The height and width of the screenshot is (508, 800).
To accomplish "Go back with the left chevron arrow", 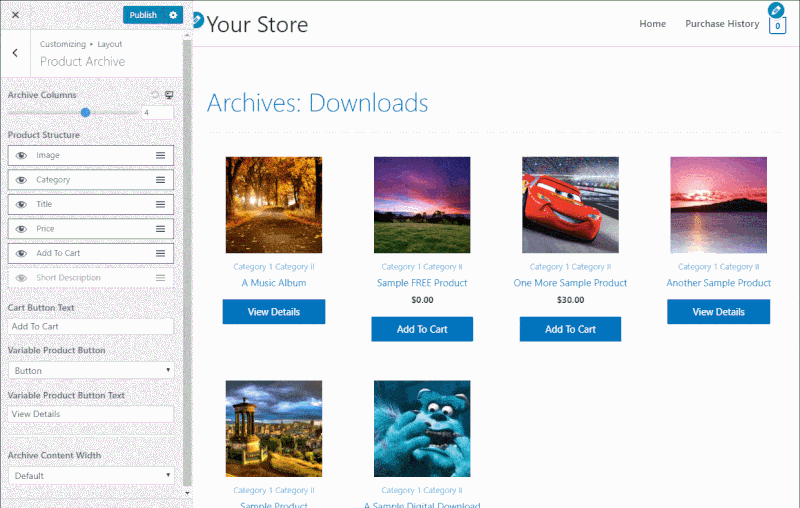I will (15, 53).
